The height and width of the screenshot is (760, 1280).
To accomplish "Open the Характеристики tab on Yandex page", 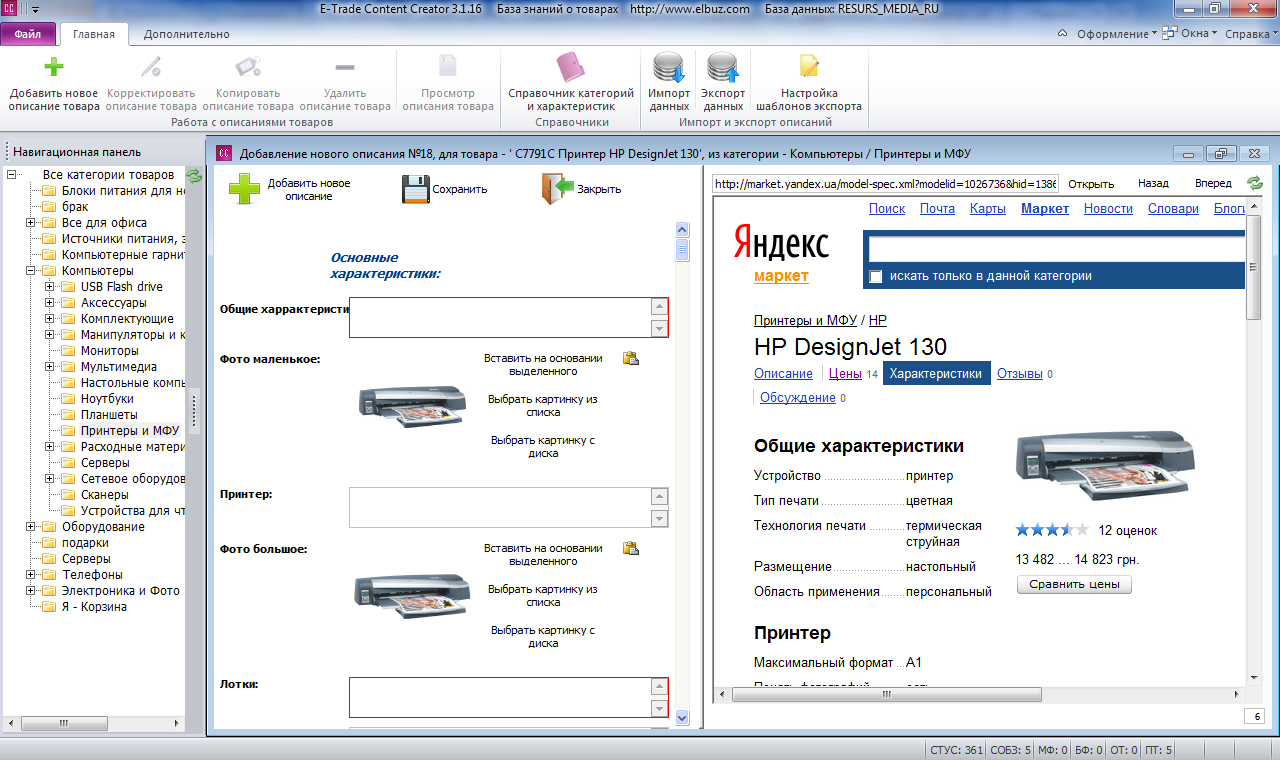I will point(937,374).
